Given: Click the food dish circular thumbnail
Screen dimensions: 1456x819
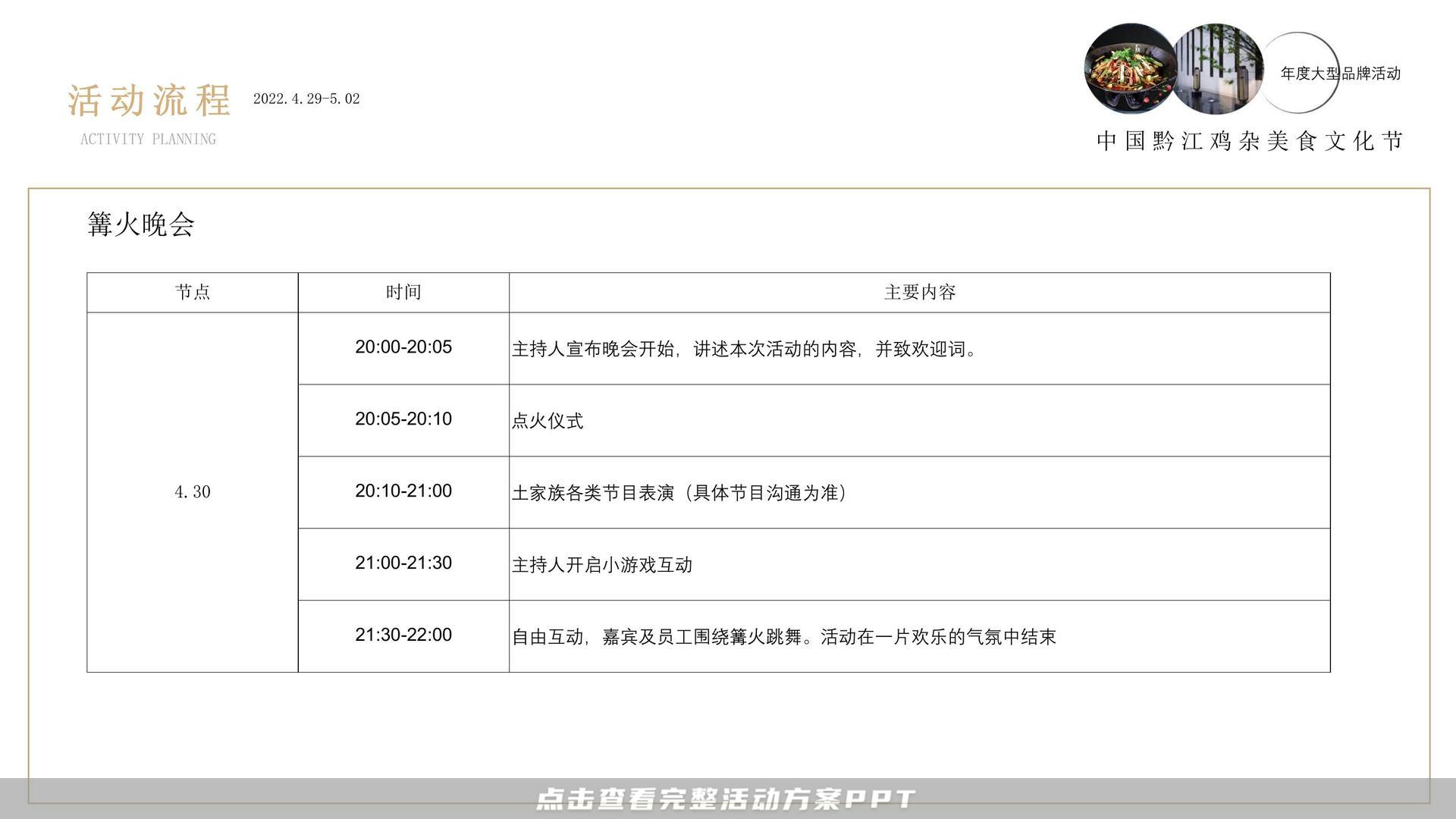Looking at the screenshot, I should coord(1130,69).
